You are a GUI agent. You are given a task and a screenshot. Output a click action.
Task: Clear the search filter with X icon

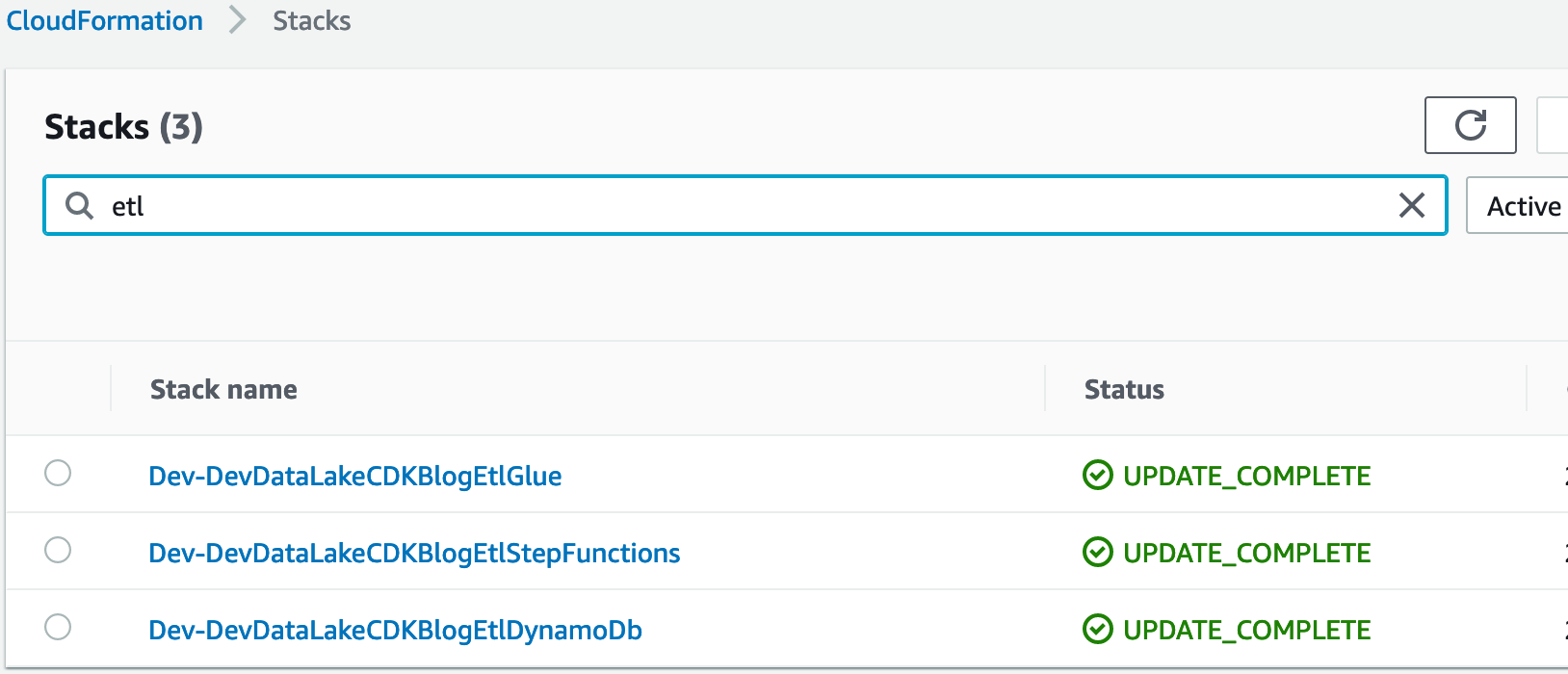pyautogui.click(x=1411, y=205)
